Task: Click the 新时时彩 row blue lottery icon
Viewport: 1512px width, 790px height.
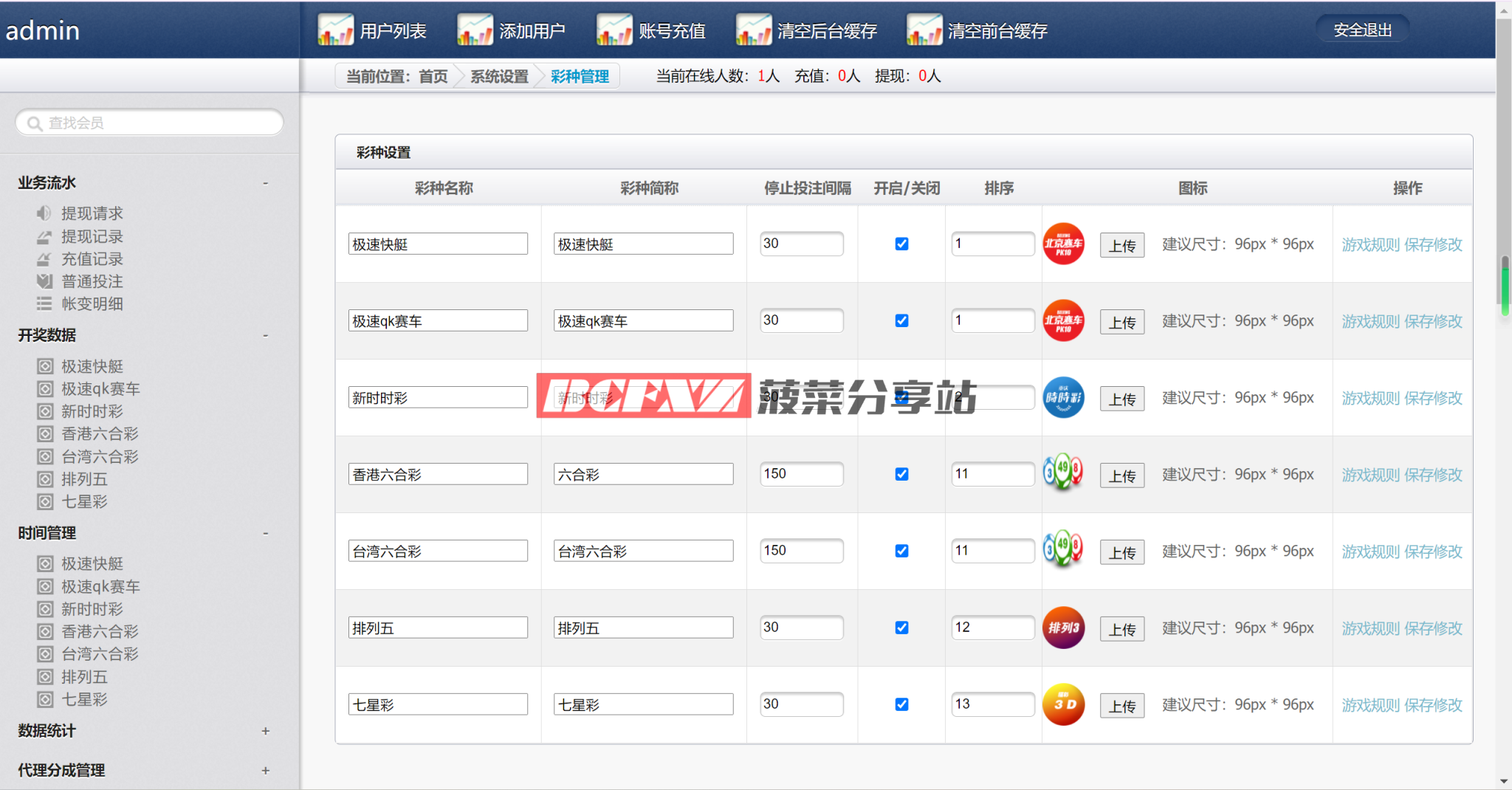Action: point(1063,398)
